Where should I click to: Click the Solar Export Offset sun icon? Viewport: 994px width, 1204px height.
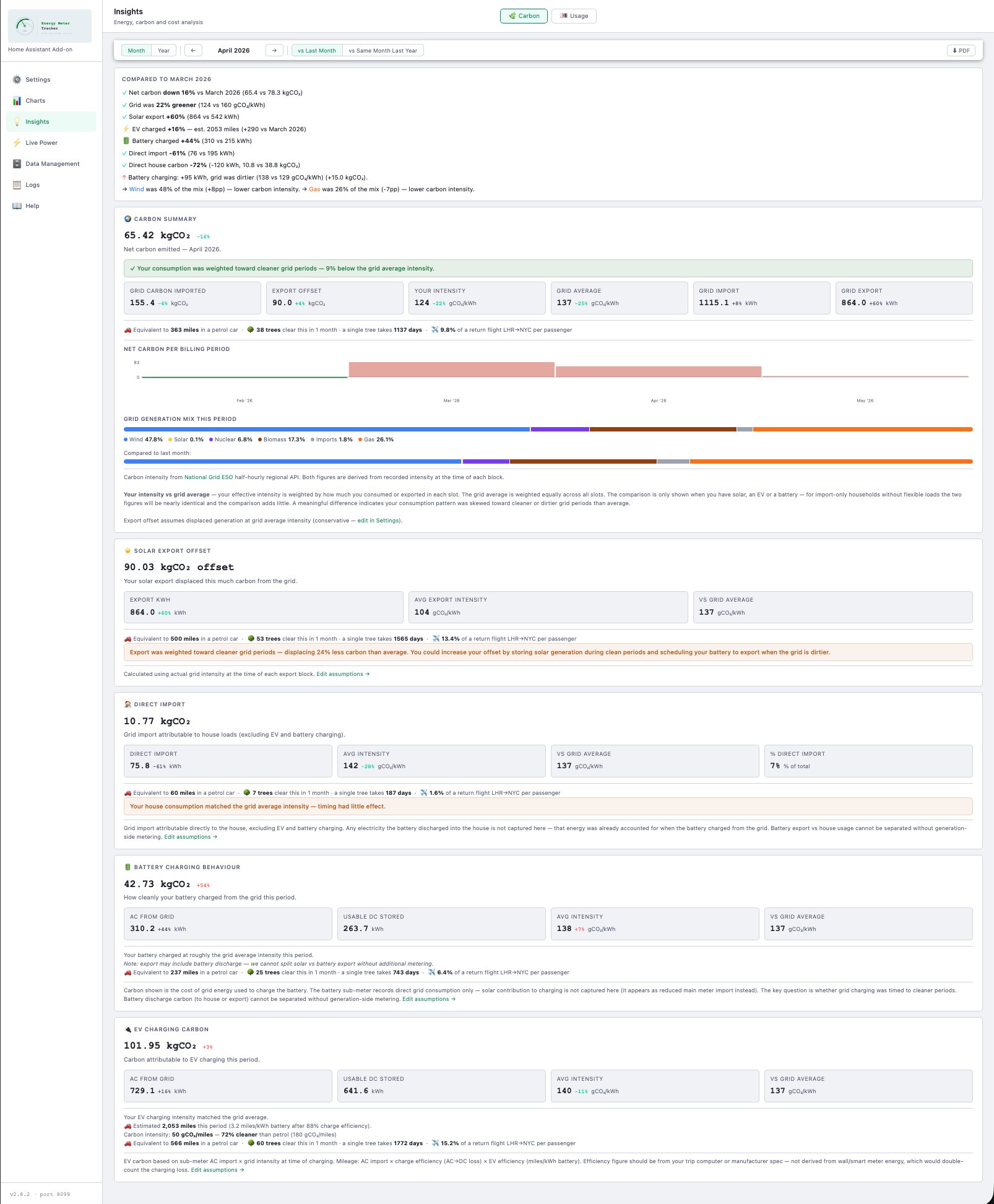point(127,551)
